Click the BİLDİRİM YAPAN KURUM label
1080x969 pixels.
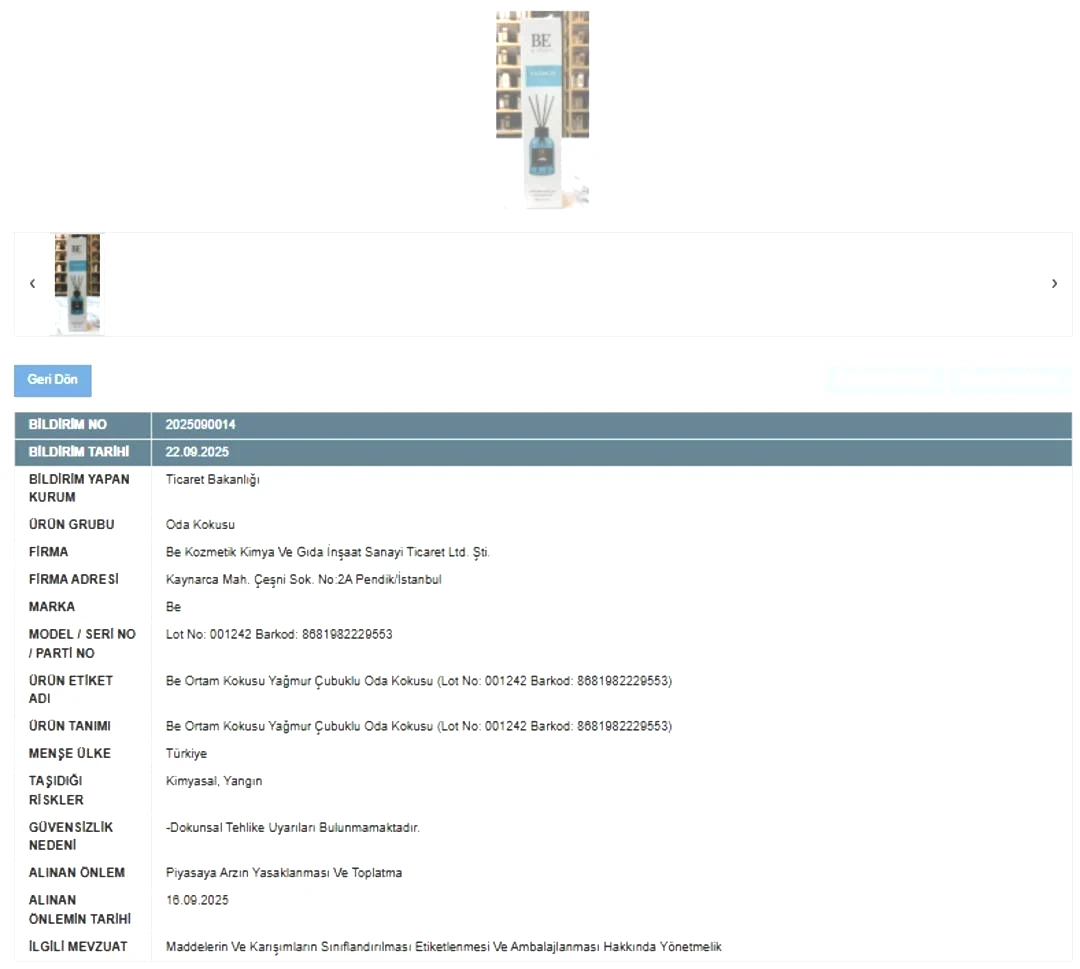pos(79,488)
